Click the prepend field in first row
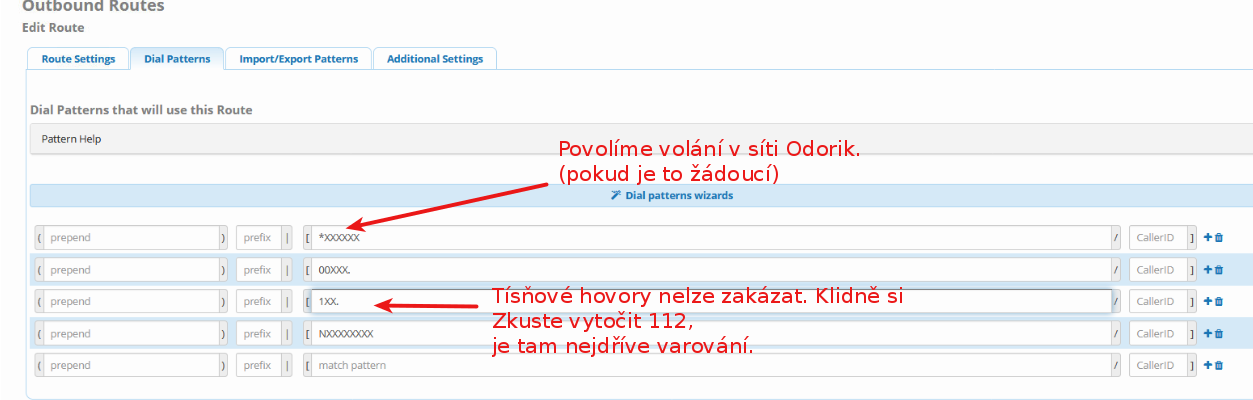Image resolution: width=1253 pixels, height=400 pixels. (132, 238)
